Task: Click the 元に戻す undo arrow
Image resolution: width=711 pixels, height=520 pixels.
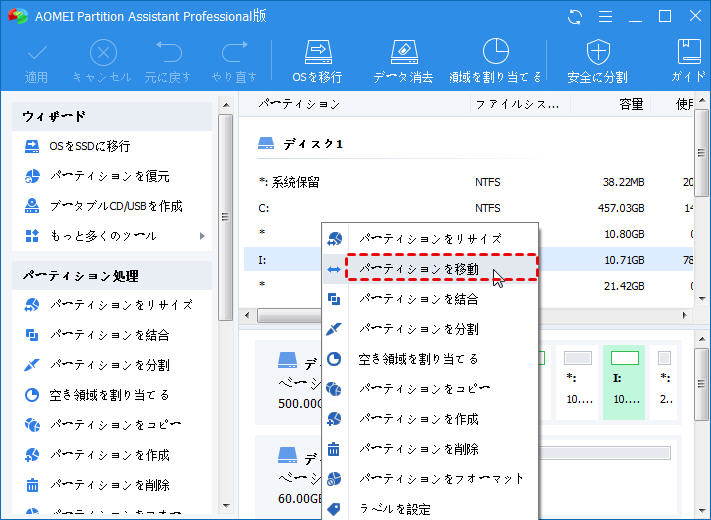Action: (x=168, y=61)
